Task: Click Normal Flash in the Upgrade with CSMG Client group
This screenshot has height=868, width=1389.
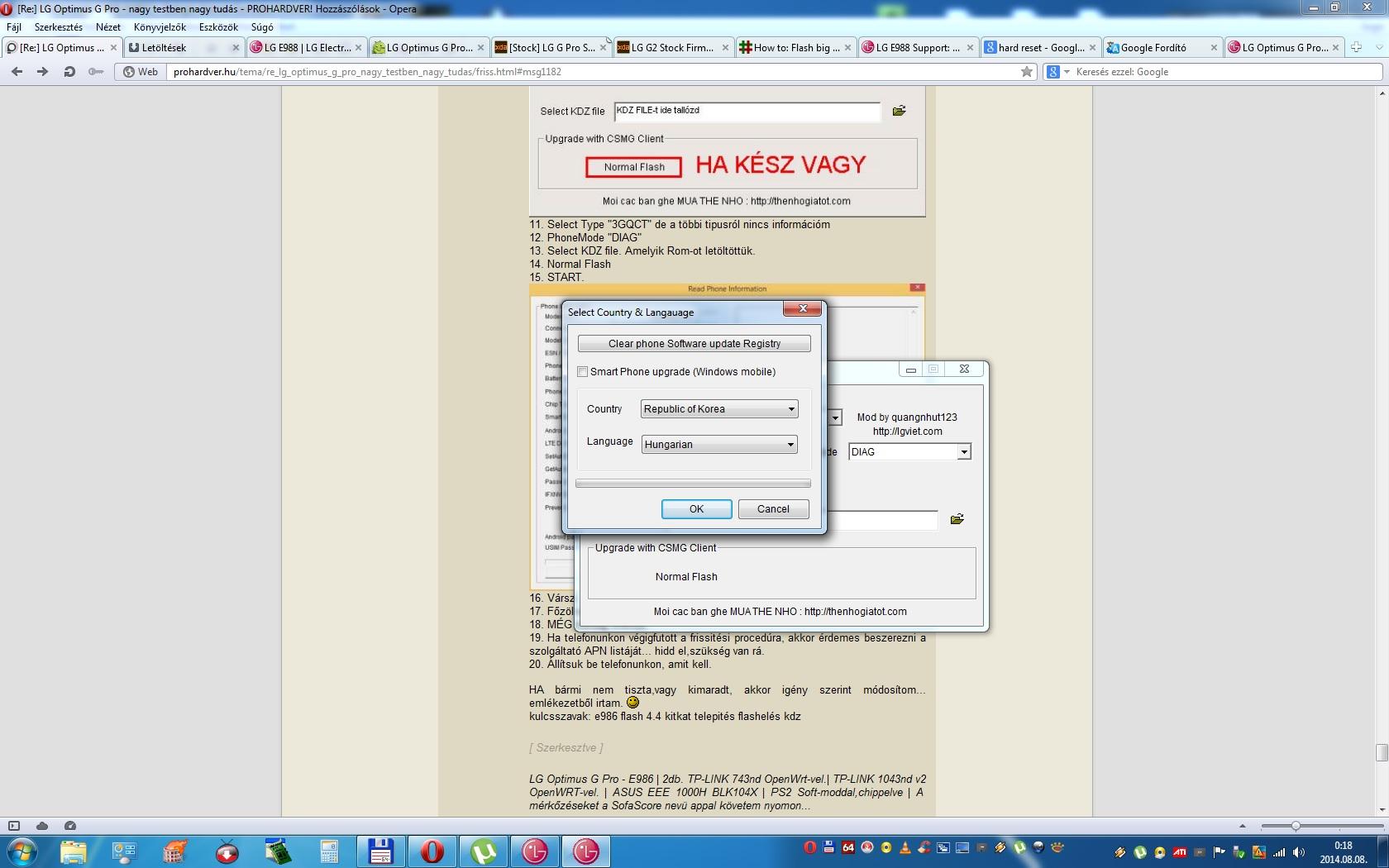Action: (686, 577)
